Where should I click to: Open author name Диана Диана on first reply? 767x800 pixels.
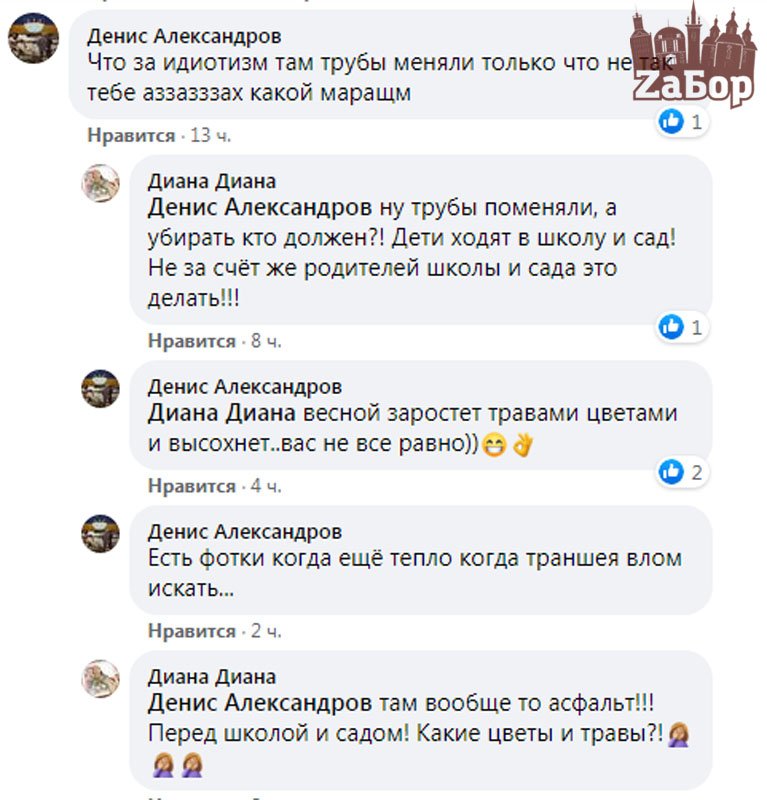pyautogui.click(x=212, y=181)
